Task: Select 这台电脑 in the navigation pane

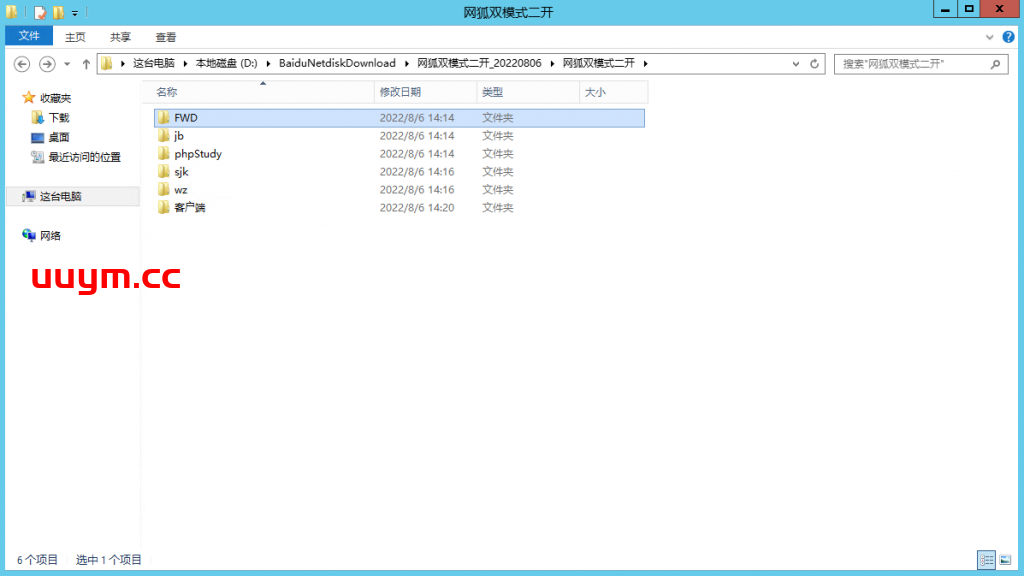Action: pyautogui.click(x=60, y=197)
